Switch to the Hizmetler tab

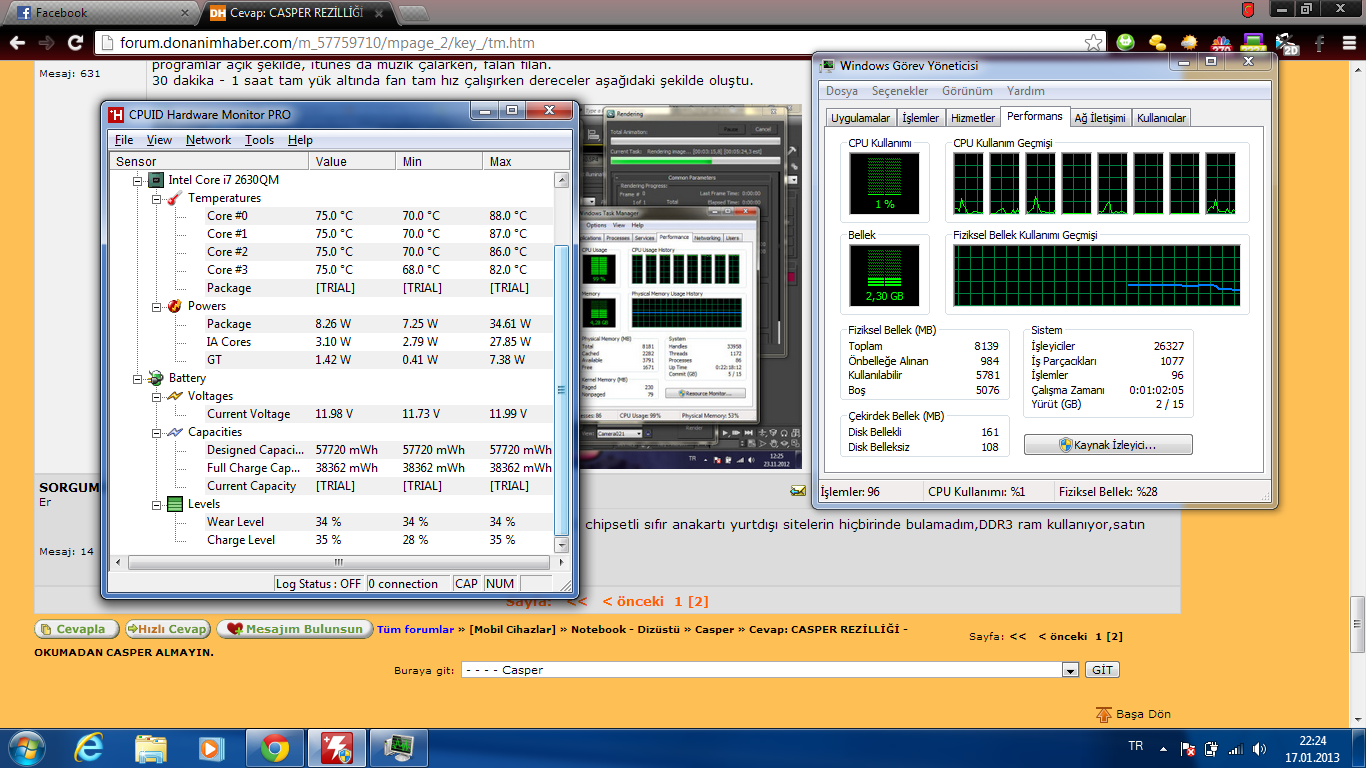pos(973,118)
